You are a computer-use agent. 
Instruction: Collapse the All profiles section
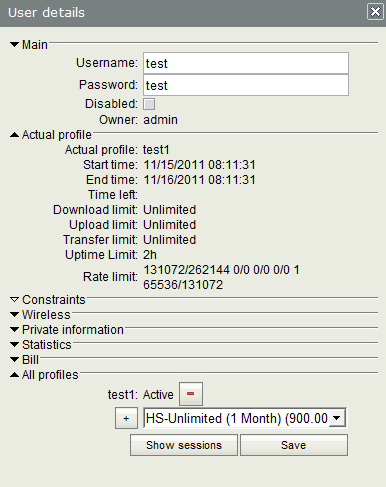[14, 375]
